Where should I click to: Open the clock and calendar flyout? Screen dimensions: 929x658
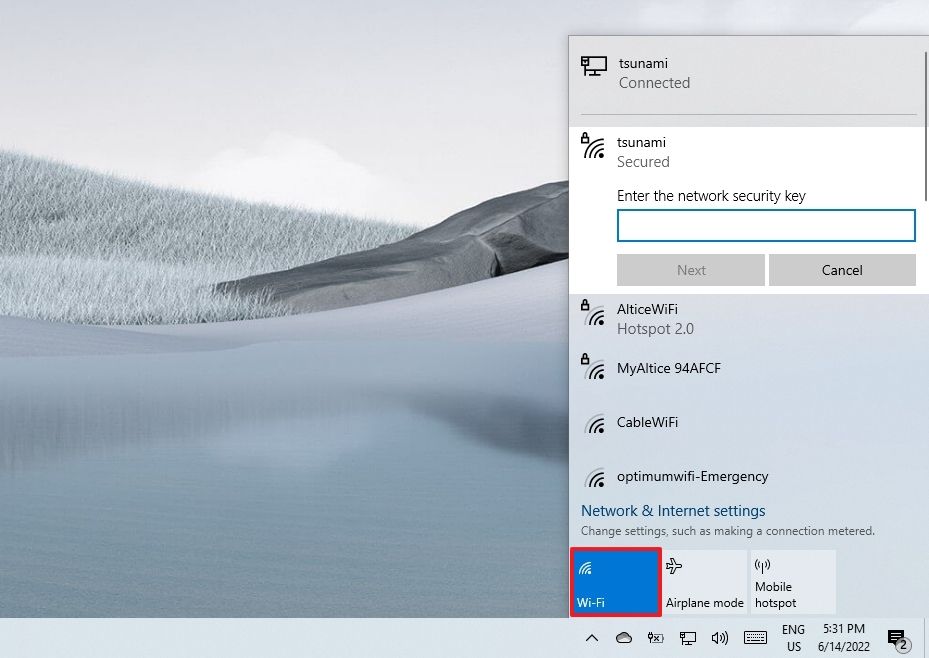pos(843,637)
